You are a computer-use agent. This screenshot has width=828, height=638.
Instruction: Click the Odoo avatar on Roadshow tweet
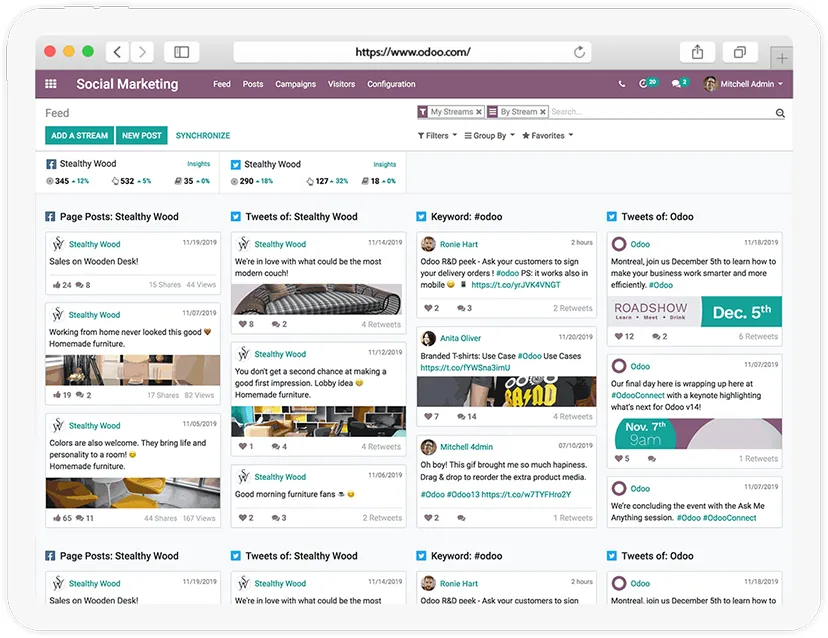pyautogui.click(x=619, y=244)
